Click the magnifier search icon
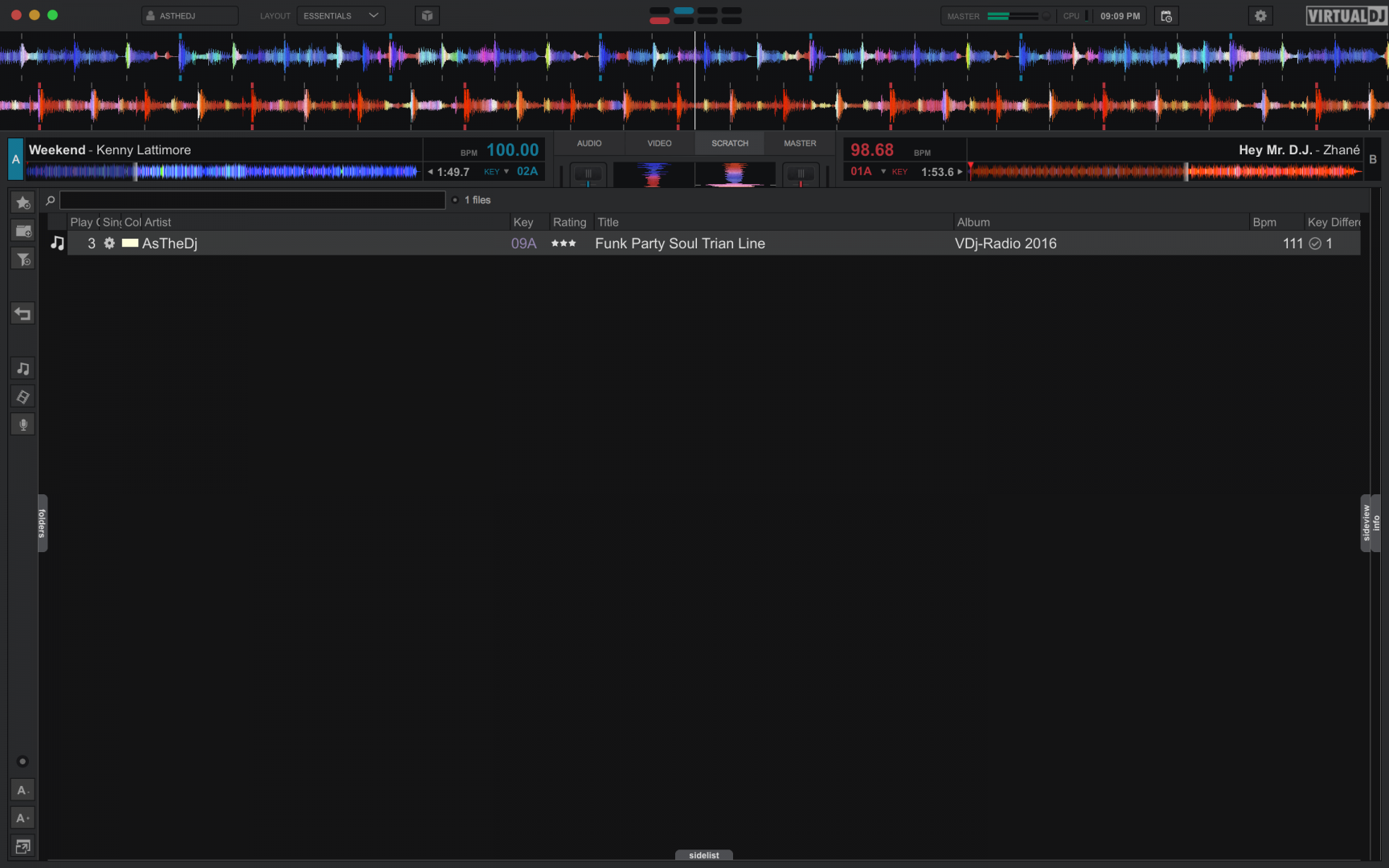 pyautogui.click(x=50, y=200)
